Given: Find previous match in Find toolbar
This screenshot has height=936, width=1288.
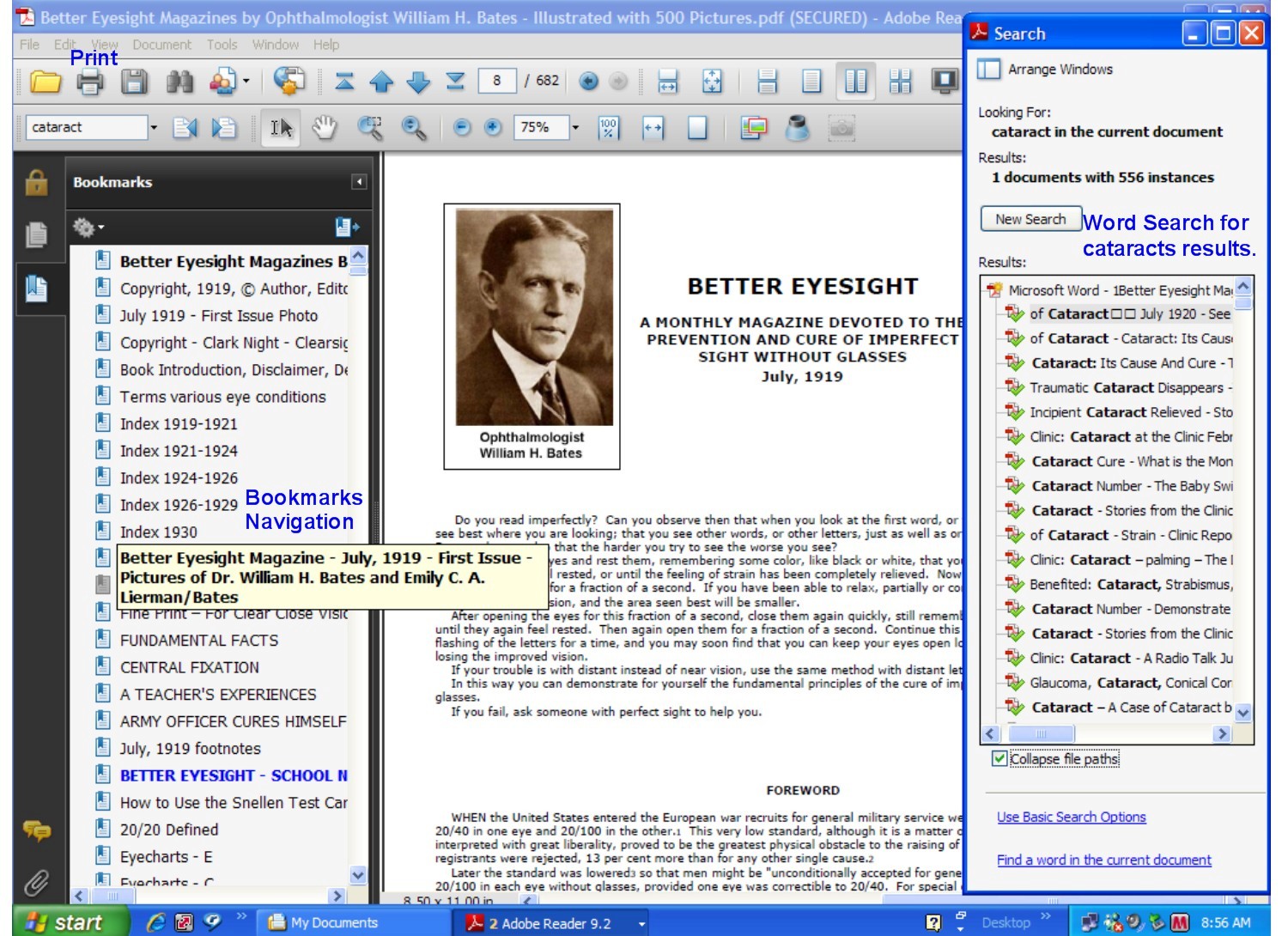Looking at the screenshot, I should click(x=185, y=128).
